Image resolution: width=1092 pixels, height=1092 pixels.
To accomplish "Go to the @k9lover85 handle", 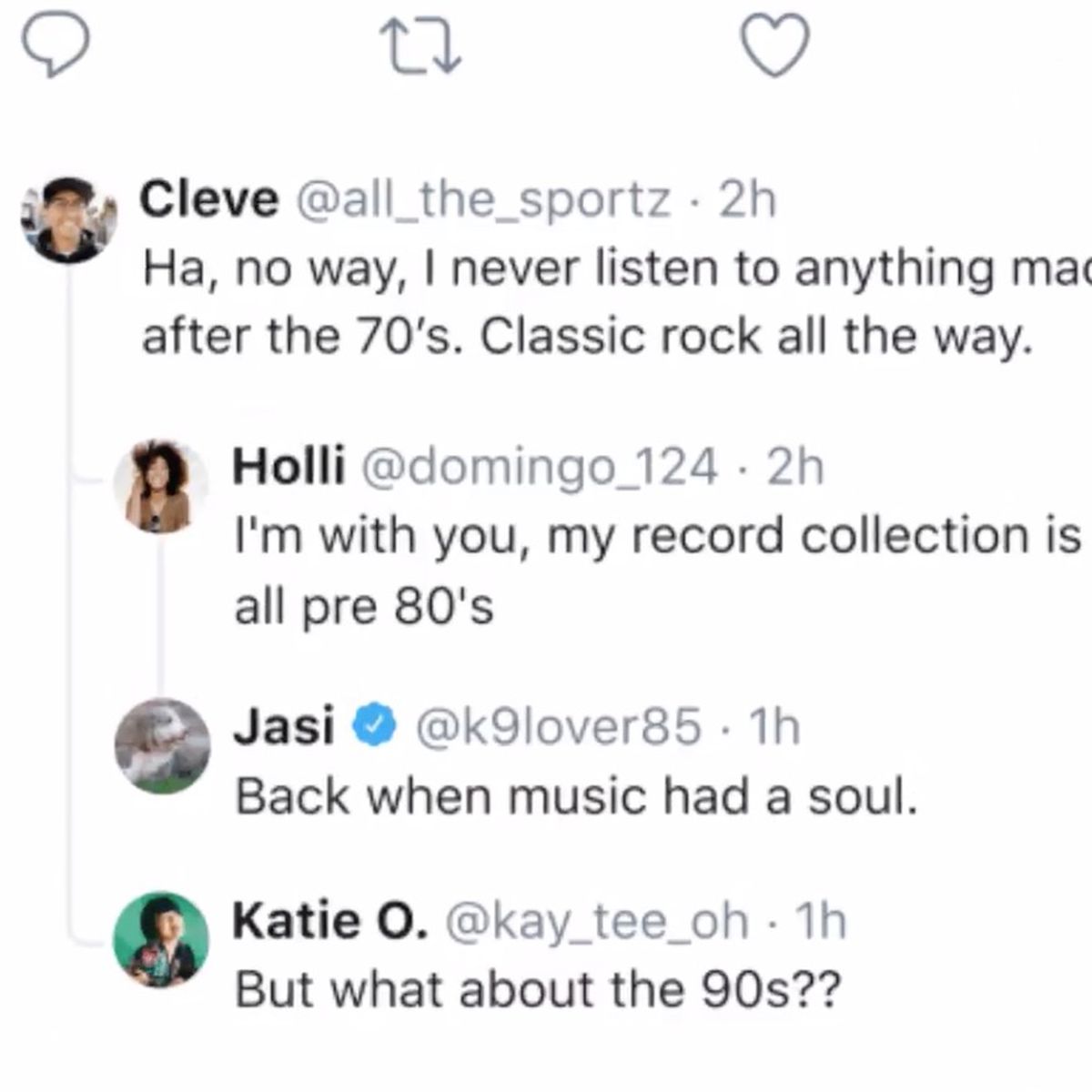I will [x=559, y=726].
